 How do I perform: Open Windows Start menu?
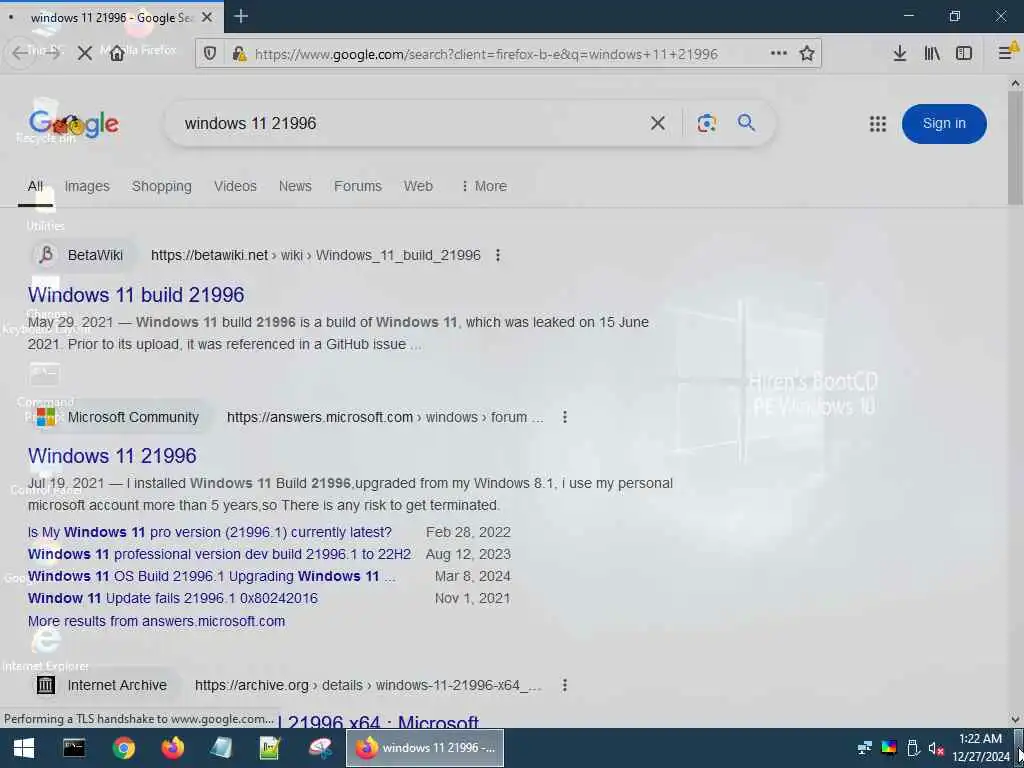click(x=24, y=748)
